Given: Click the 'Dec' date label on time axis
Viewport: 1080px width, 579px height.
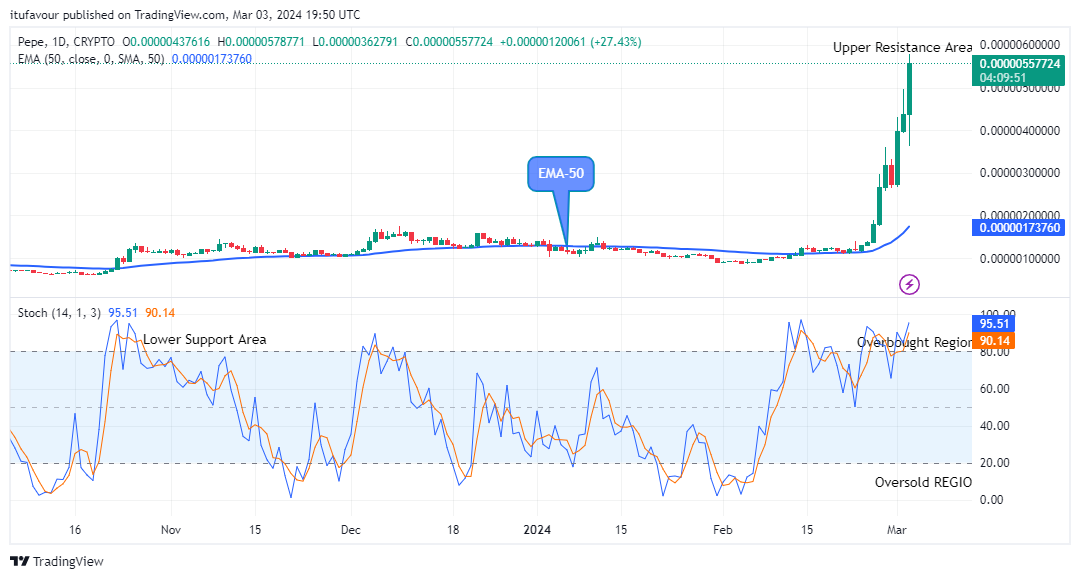Looking at the screenshot, I should [351, 529].
